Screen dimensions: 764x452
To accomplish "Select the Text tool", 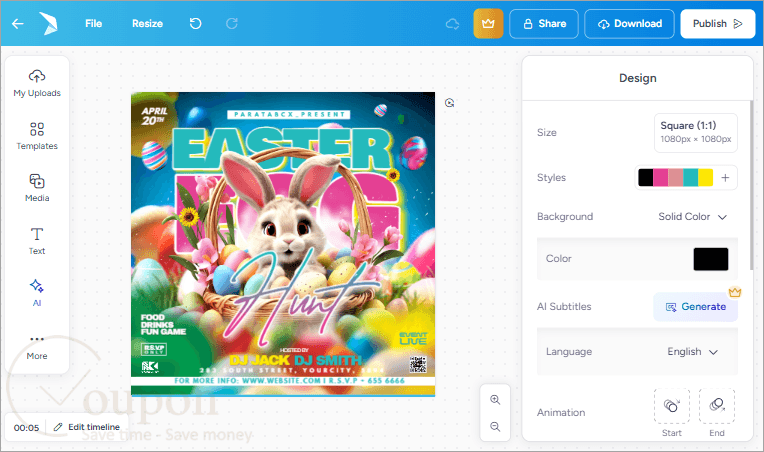I will pyautogui.click(x=37, y=241).
